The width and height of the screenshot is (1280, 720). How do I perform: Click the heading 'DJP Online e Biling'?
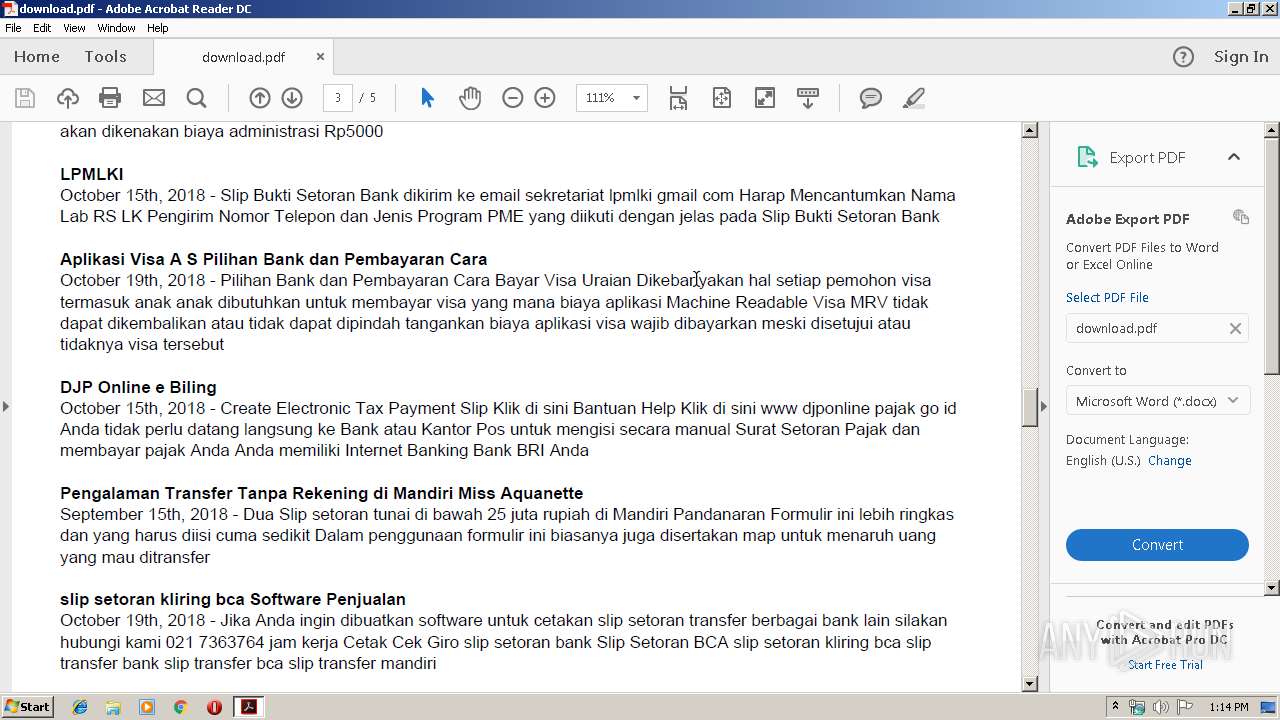(x=138, y=387)
